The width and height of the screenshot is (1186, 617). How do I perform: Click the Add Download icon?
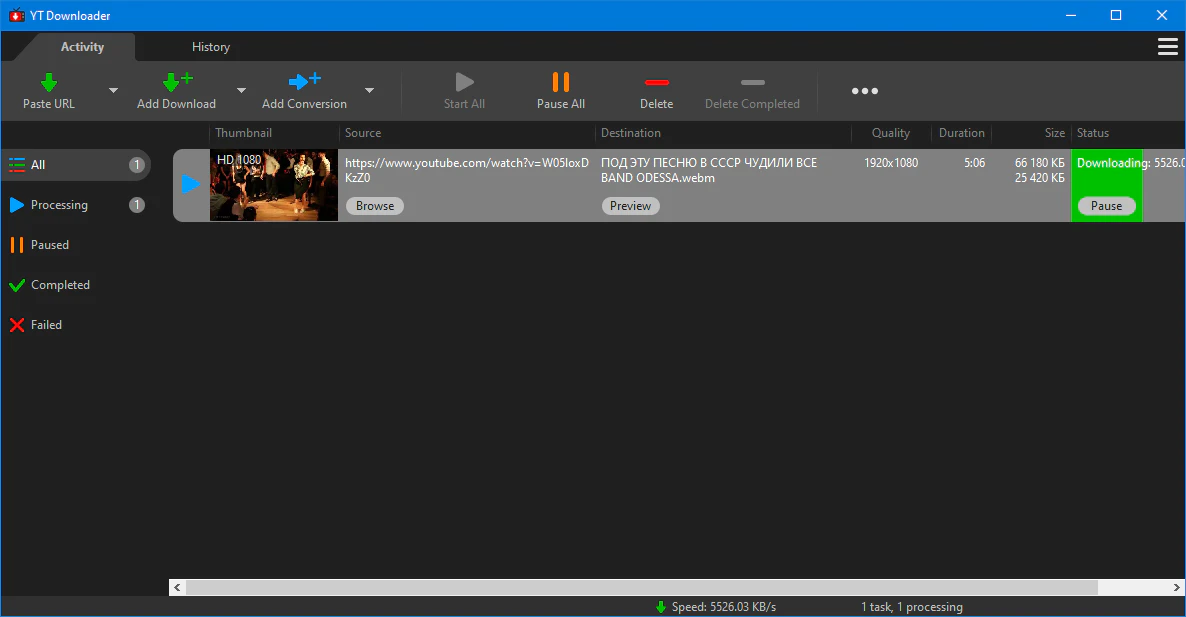click(x=177, y=83)
